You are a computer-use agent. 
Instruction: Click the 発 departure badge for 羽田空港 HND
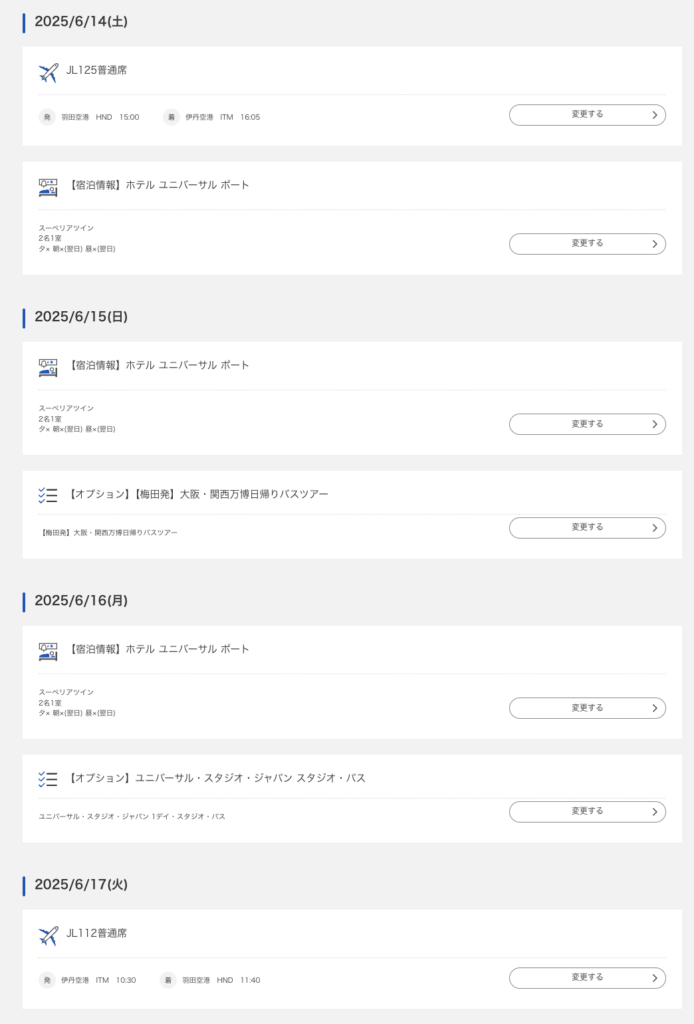coord(47,117)
